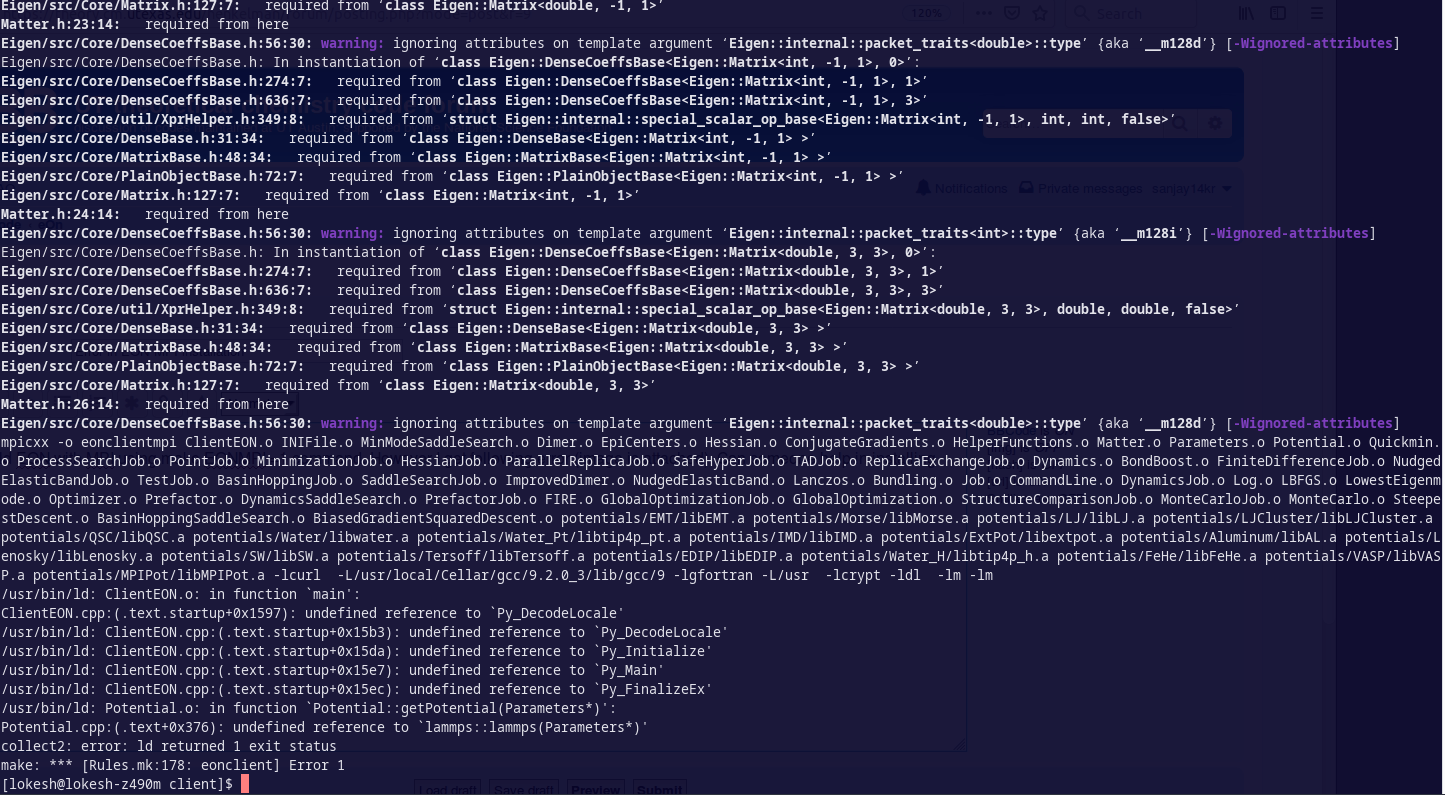Viewport: 1445px width, 795px height.
Task: Click the 'Eigen::Matrix<double, 3, 3>, double, double, false' line
Action: point(621,309)
